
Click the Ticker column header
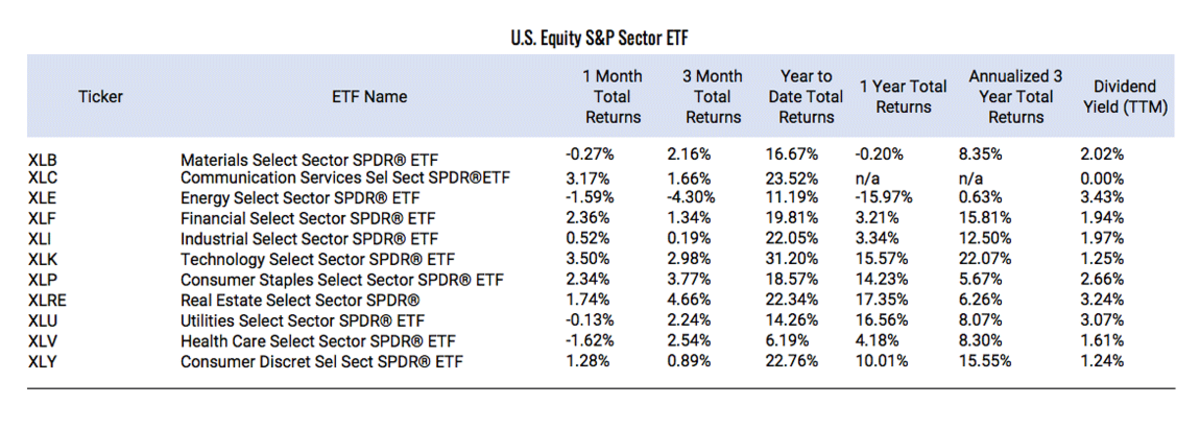click(100, 97)
